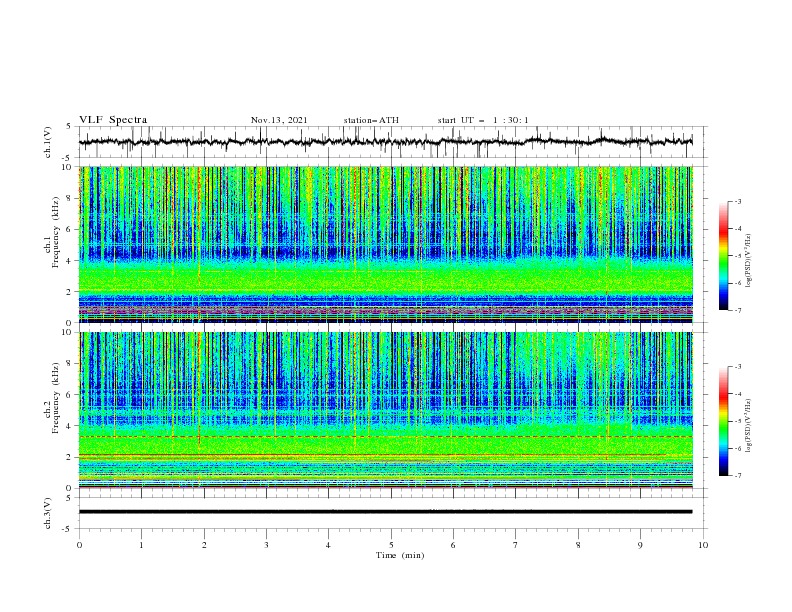Click the "-3" tick on ch.1 colorbar
This screenshot has height=612, width=792.
click(737, 201)
